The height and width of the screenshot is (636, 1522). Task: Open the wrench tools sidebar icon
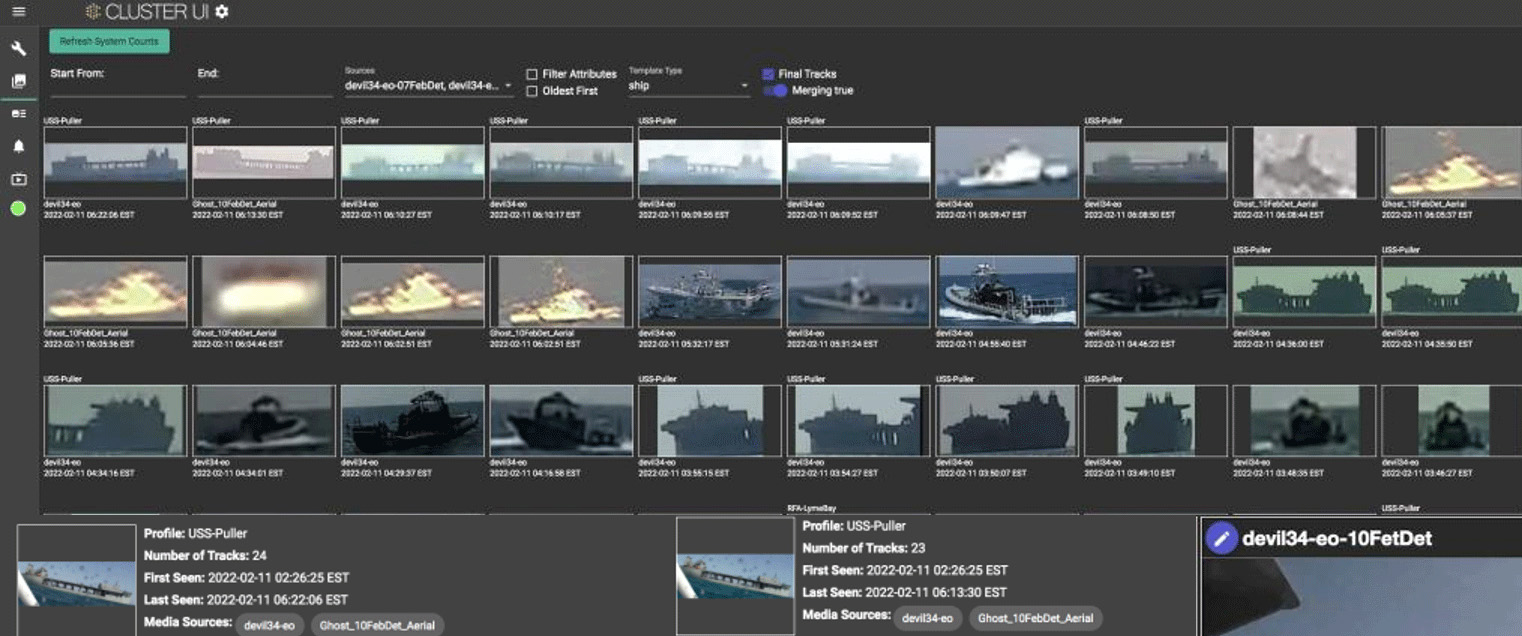pyautogui.click(x=18, y=48)
